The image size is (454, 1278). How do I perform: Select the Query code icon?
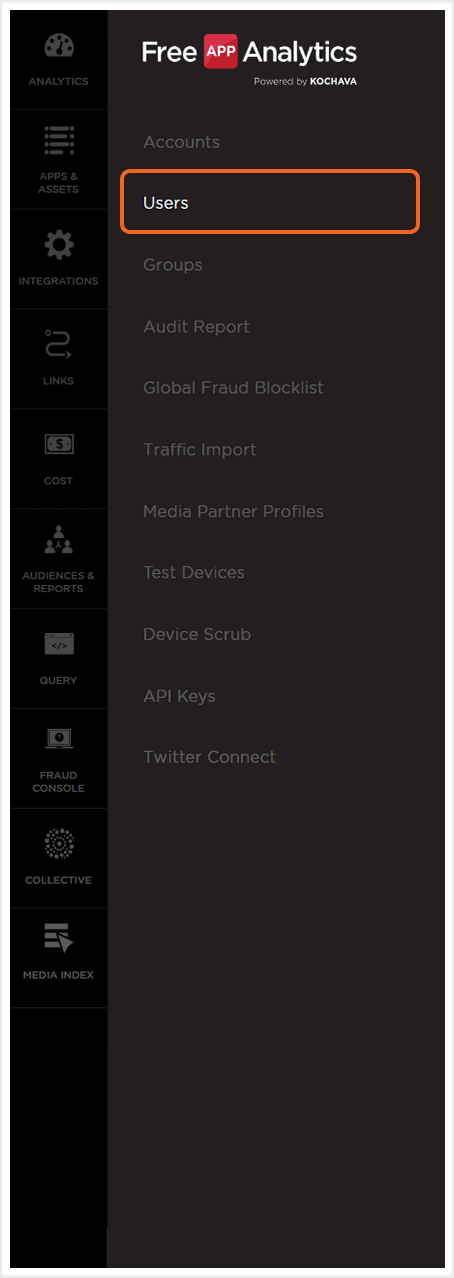pyautogui.click(x=58, y=645)
